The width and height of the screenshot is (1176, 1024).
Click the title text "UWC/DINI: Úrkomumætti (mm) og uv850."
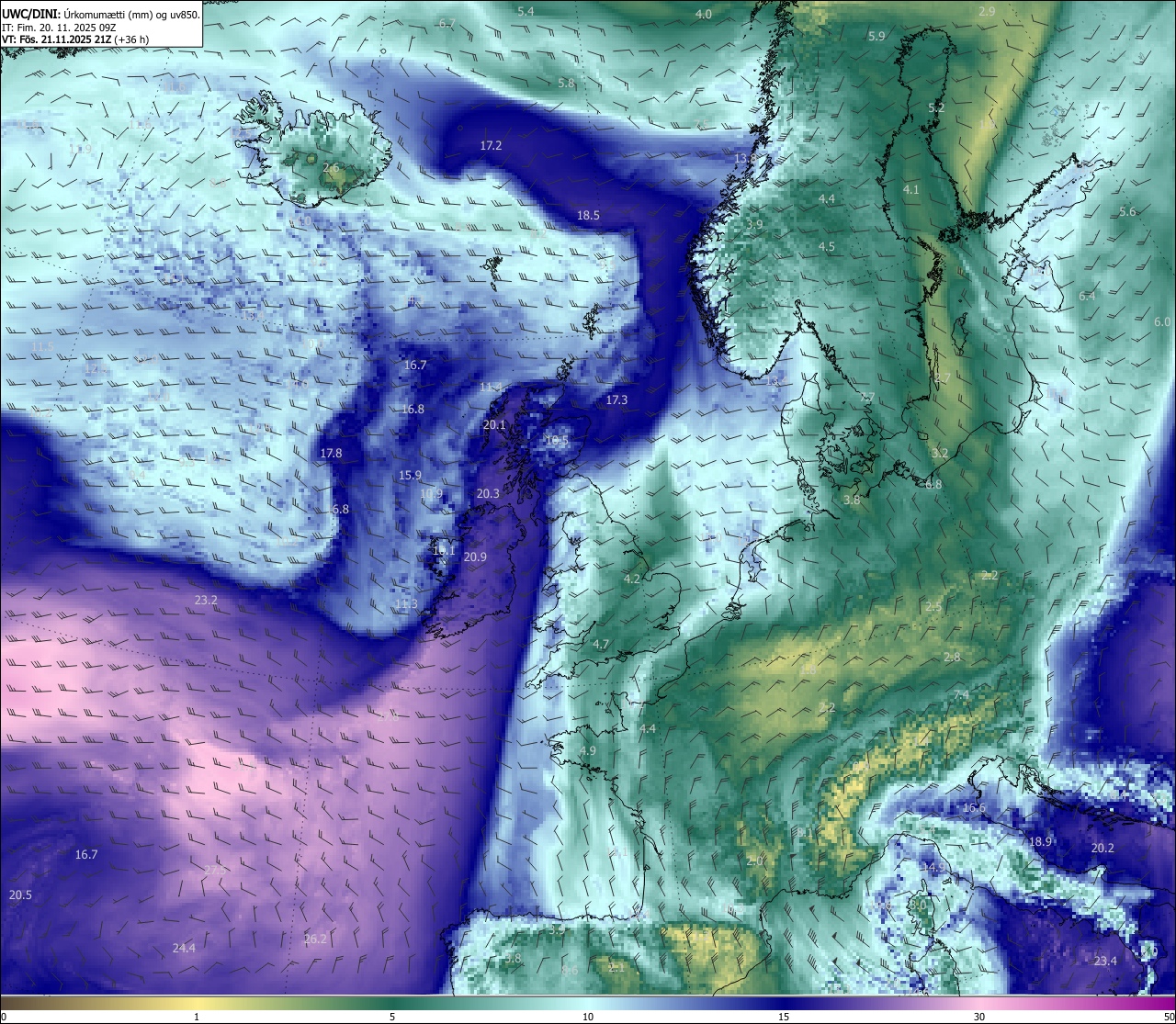tap(101, 14)
